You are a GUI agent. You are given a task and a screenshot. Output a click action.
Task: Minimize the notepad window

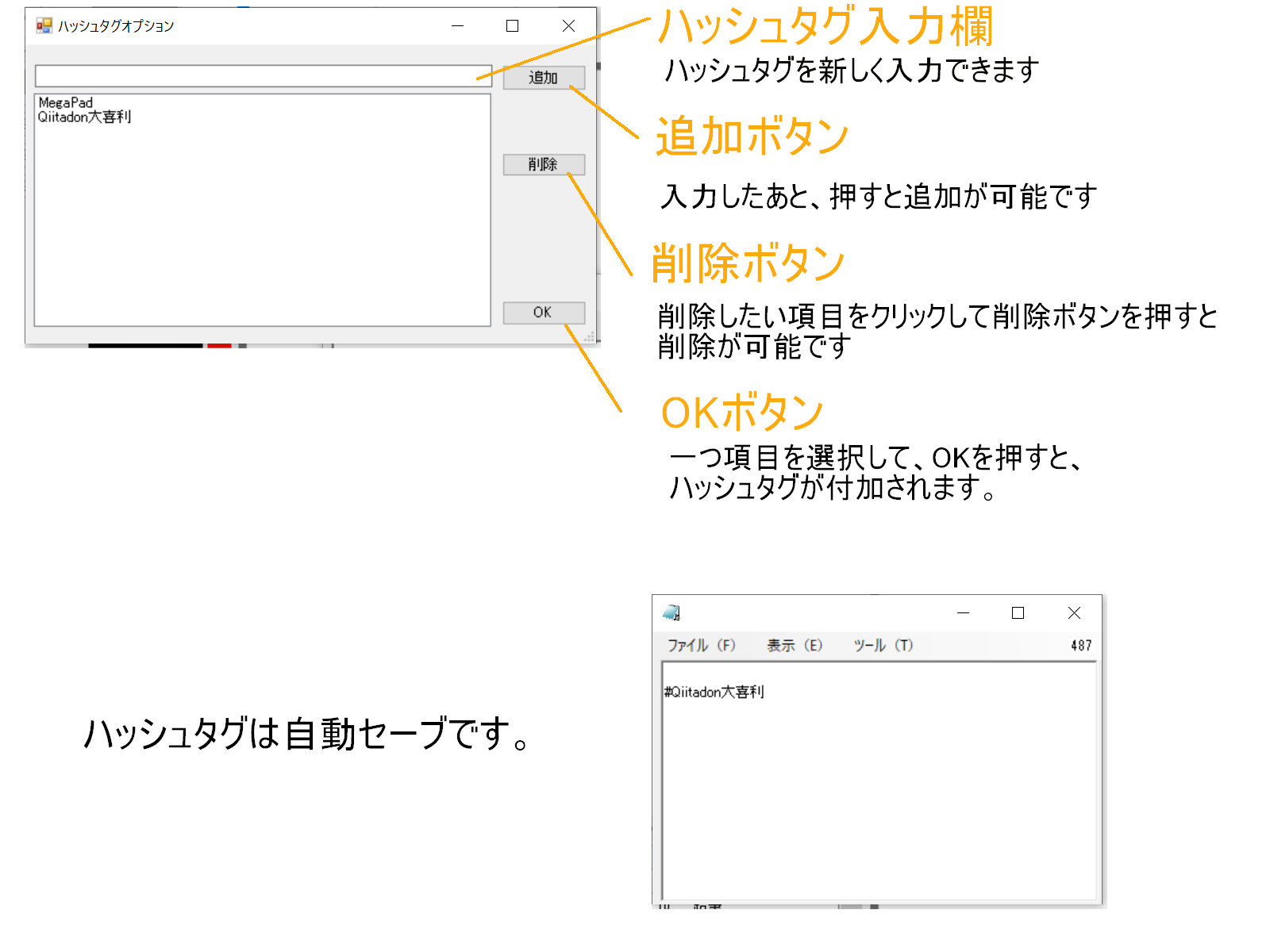pyautogui.click(x=963, y=612)
